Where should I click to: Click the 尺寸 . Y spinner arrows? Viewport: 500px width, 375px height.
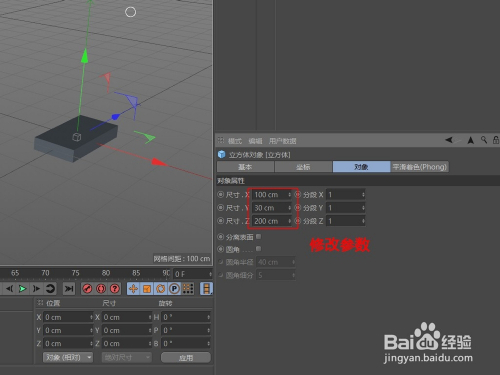289,208
